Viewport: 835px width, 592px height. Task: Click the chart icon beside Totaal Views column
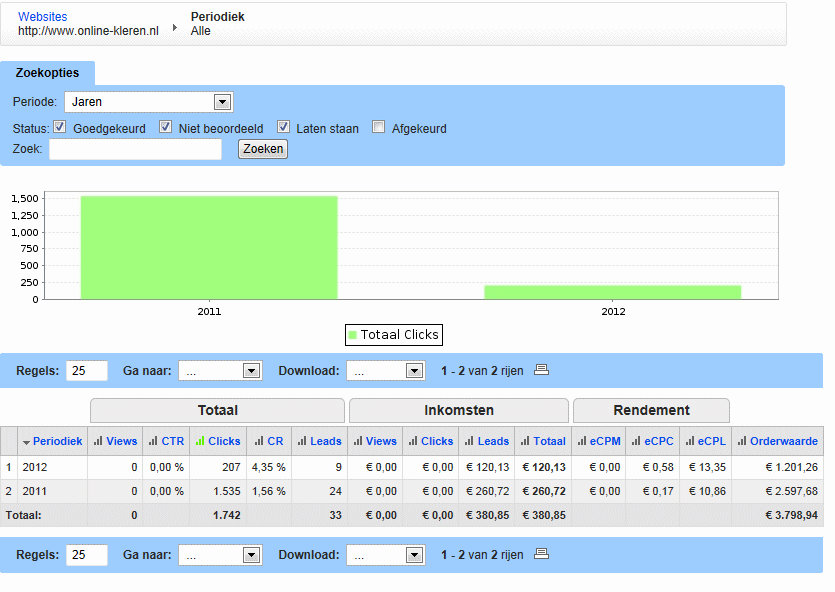[98, 441]
